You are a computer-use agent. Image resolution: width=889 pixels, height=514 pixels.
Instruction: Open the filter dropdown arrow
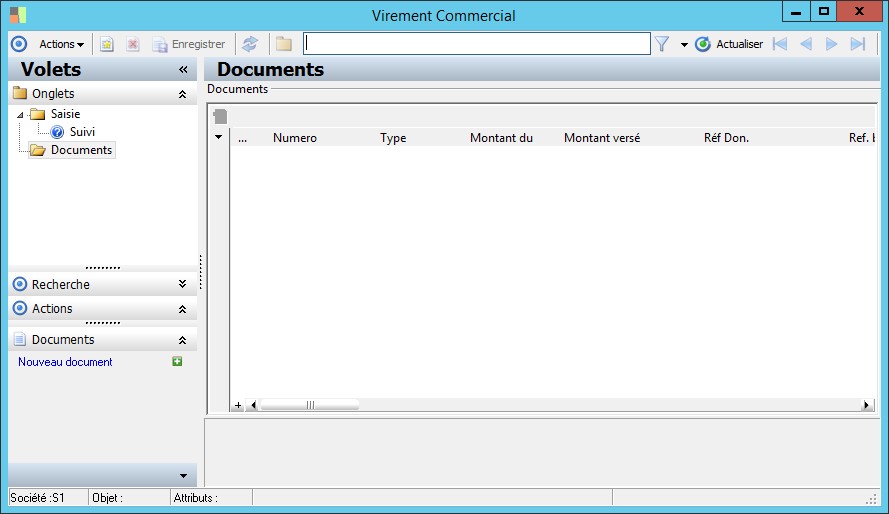click(x=684, y=45)
